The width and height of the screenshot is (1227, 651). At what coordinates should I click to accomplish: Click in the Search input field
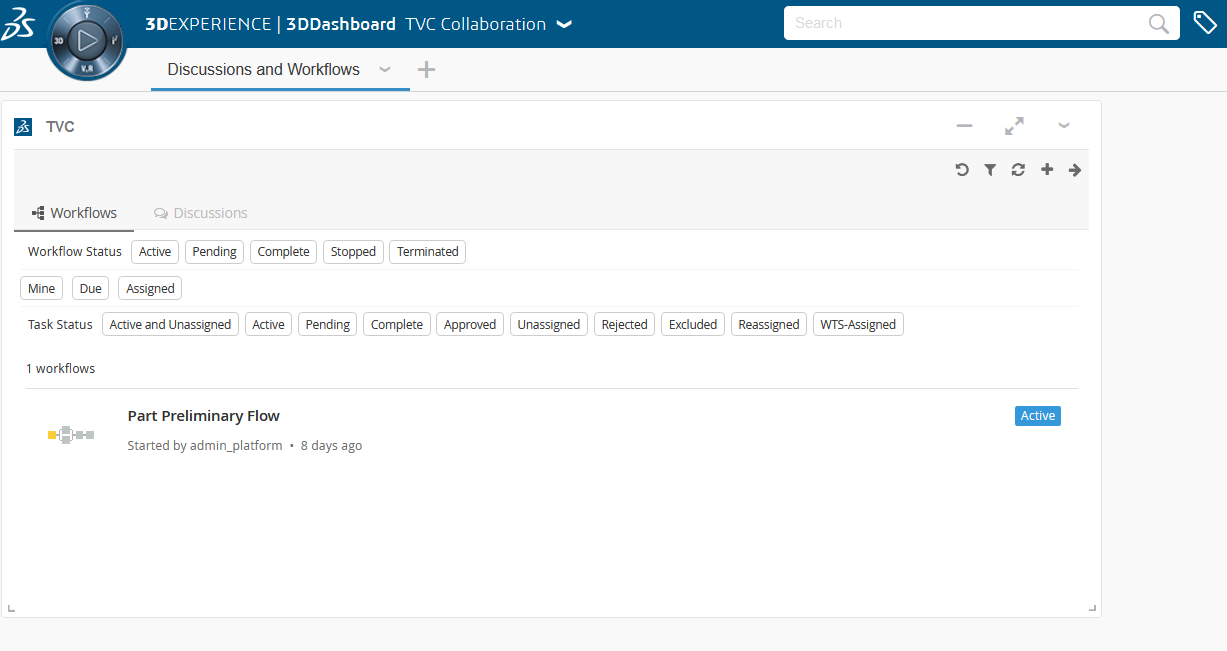960,23
